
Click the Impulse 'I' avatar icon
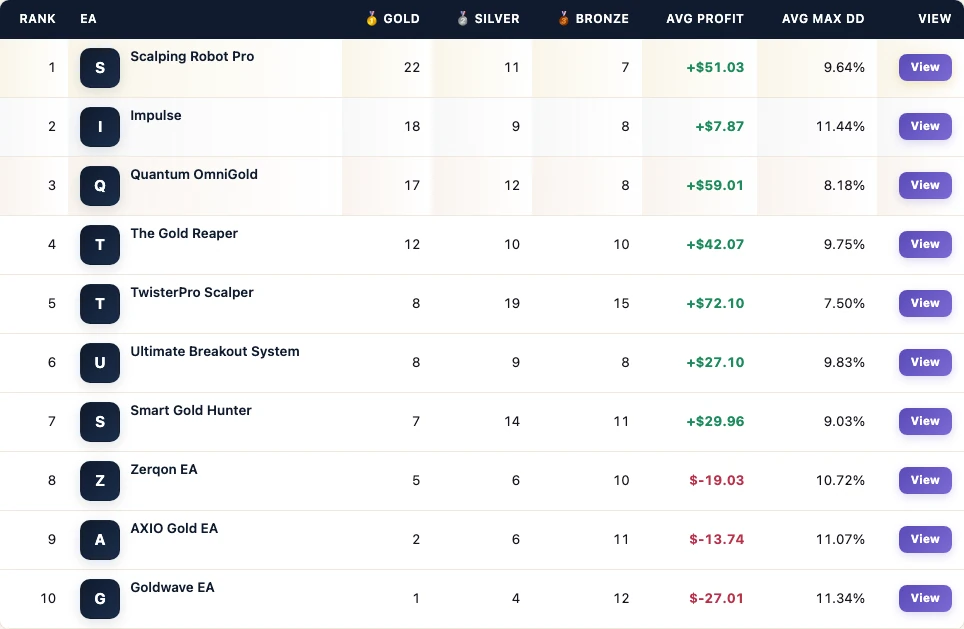(x=100, y=127)
